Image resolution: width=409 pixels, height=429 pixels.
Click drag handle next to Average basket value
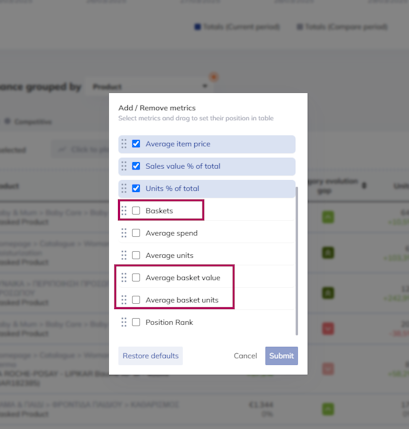(124, 278)
